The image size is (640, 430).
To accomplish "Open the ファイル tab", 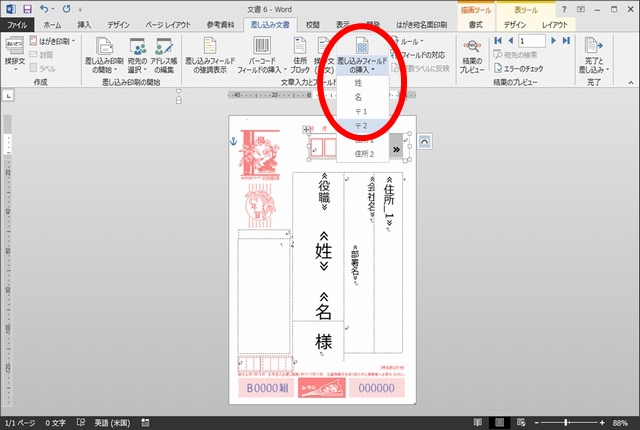I will pyautogui.click(x=17, y=25).
